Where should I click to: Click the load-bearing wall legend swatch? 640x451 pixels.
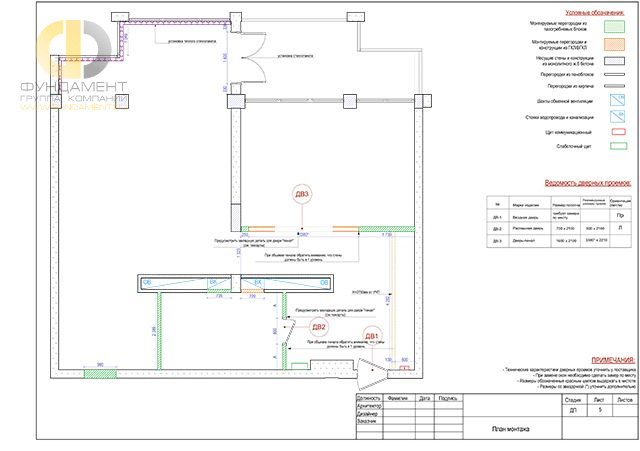point(614,61)
